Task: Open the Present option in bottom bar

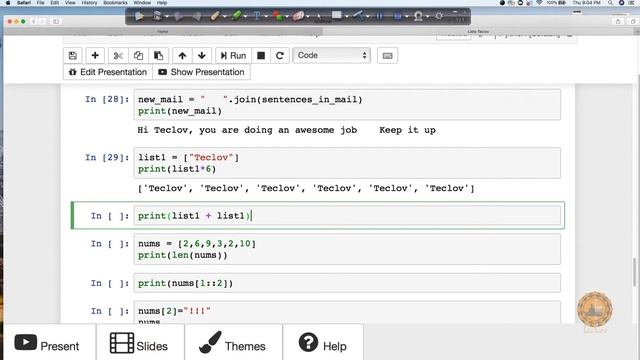Action: (x=49, y=343)
